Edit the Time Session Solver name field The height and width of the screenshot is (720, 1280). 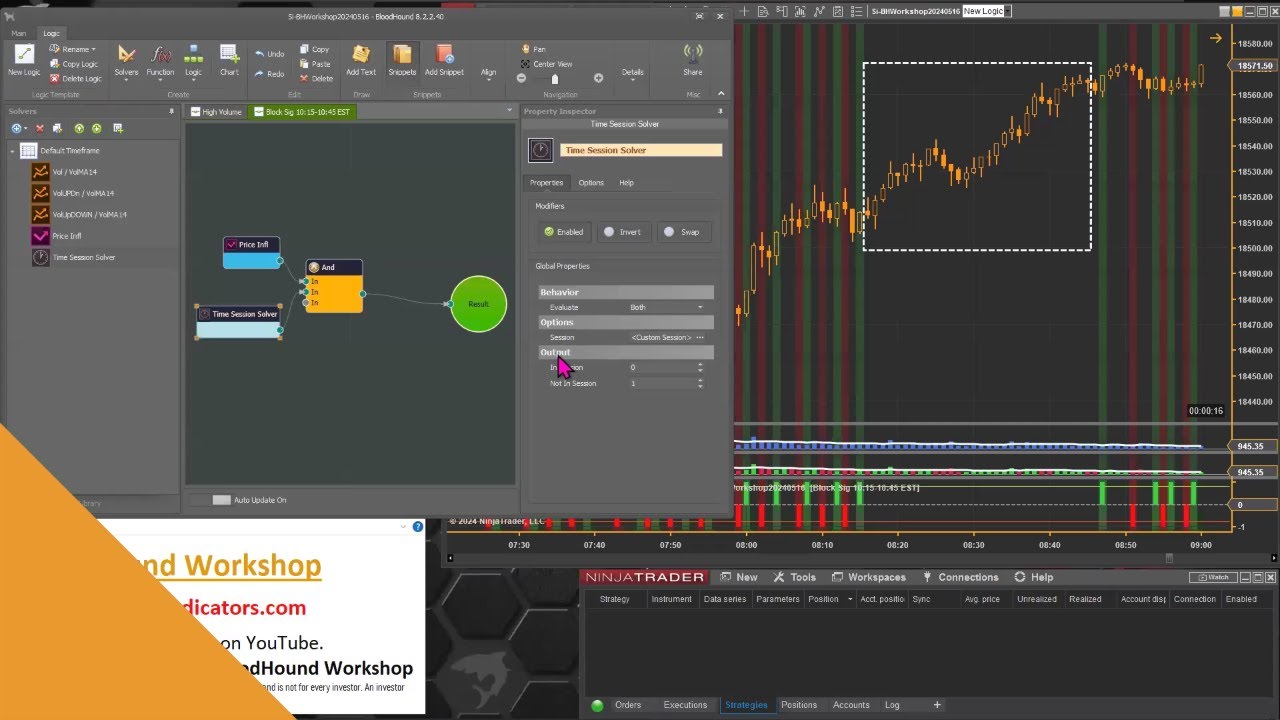[640, 150]
